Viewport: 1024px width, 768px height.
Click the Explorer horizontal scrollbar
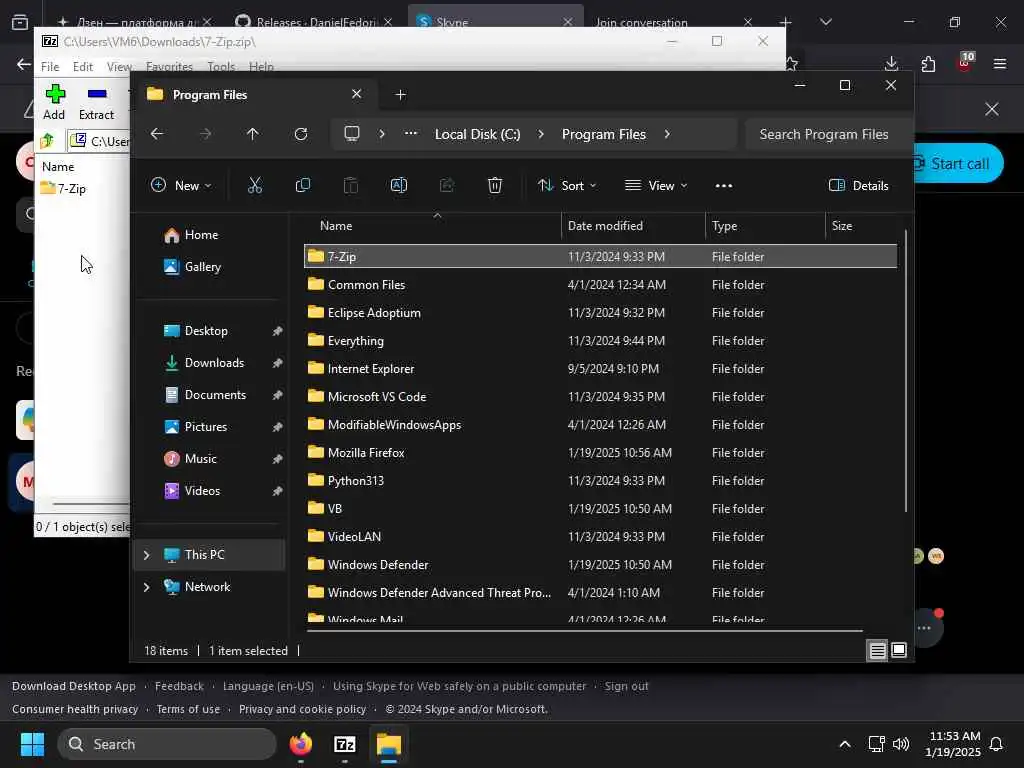tap(584, 631)
